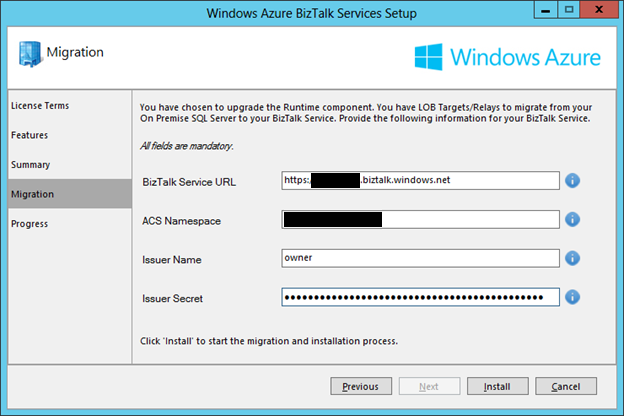Click the 'Click Install to start the migration' text
Viewport: 624px width, 416px height.
pos(269,341)
